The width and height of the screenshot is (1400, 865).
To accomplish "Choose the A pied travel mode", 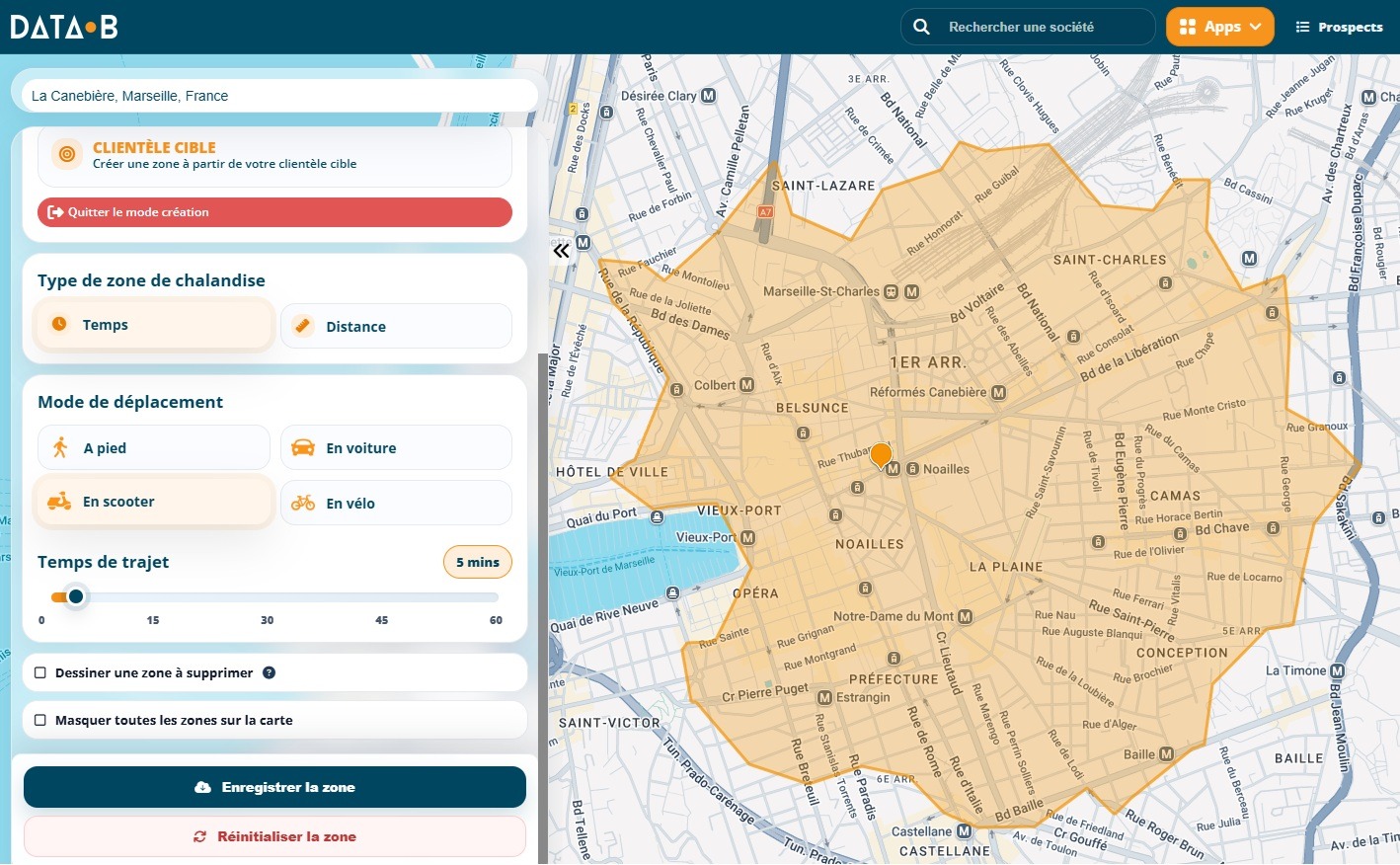I will pyautogui.click(x=153, y=447).
